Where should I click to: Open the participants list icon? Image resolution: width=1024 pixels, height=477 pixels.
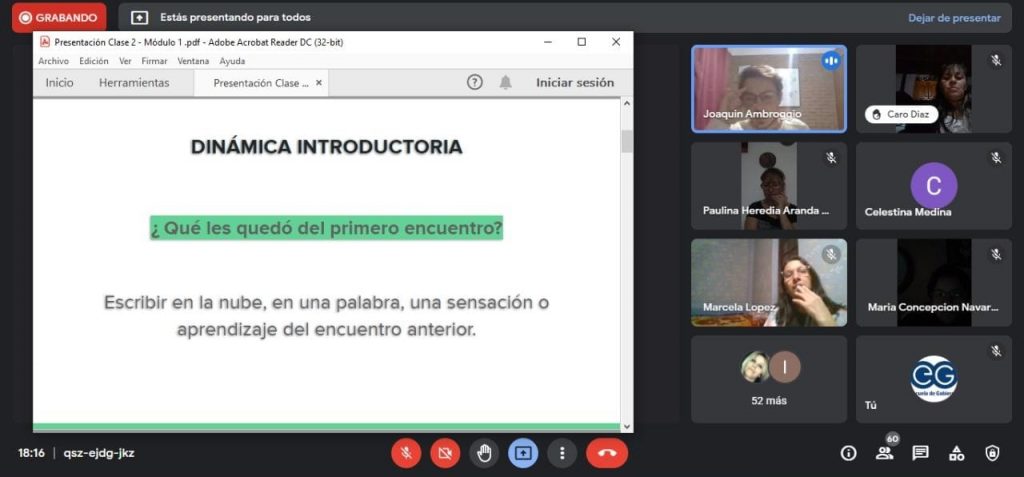pos(884,453)
